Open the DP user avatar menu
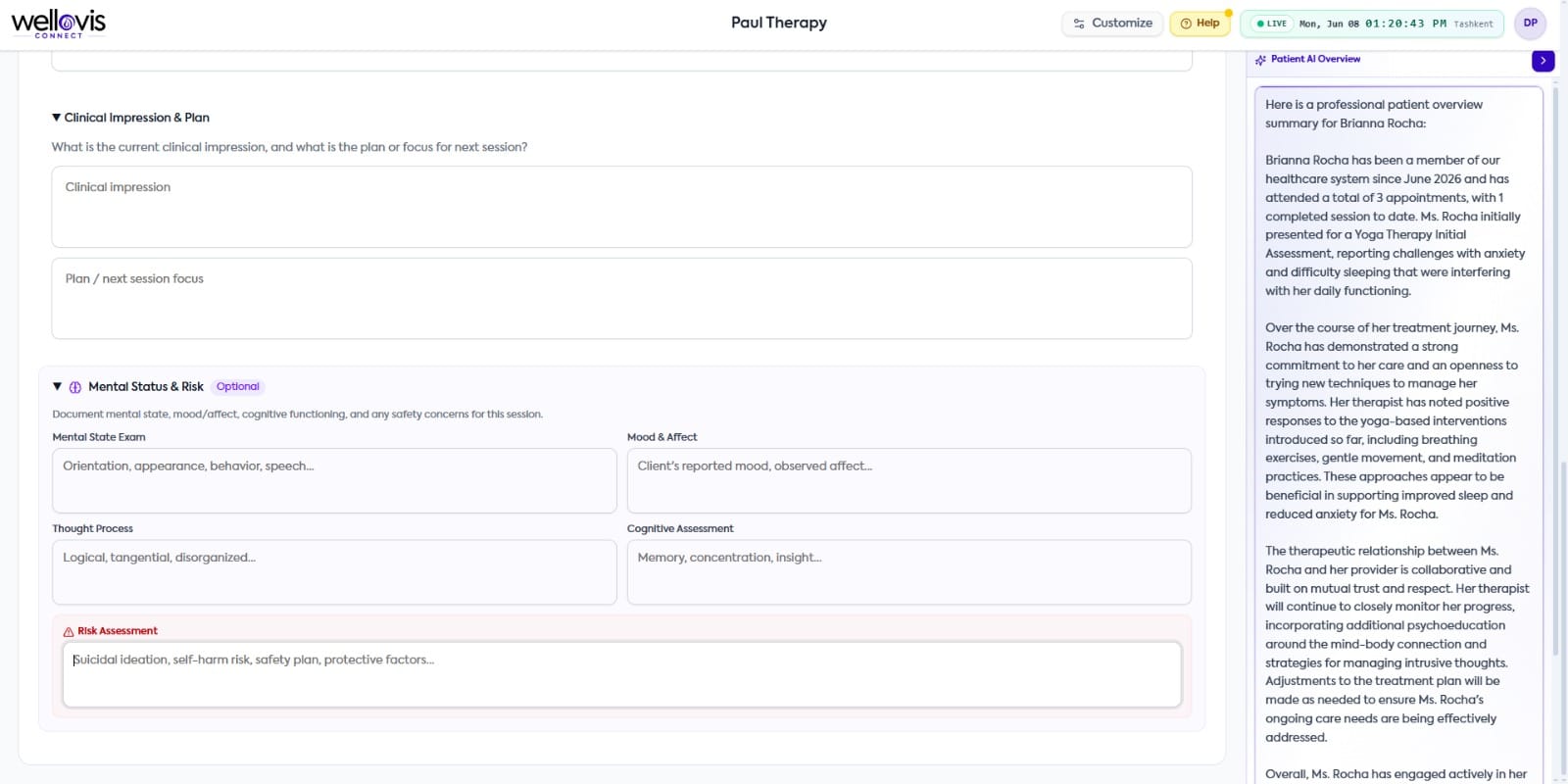1568x784 pixels. click(x=1530, y=24)
